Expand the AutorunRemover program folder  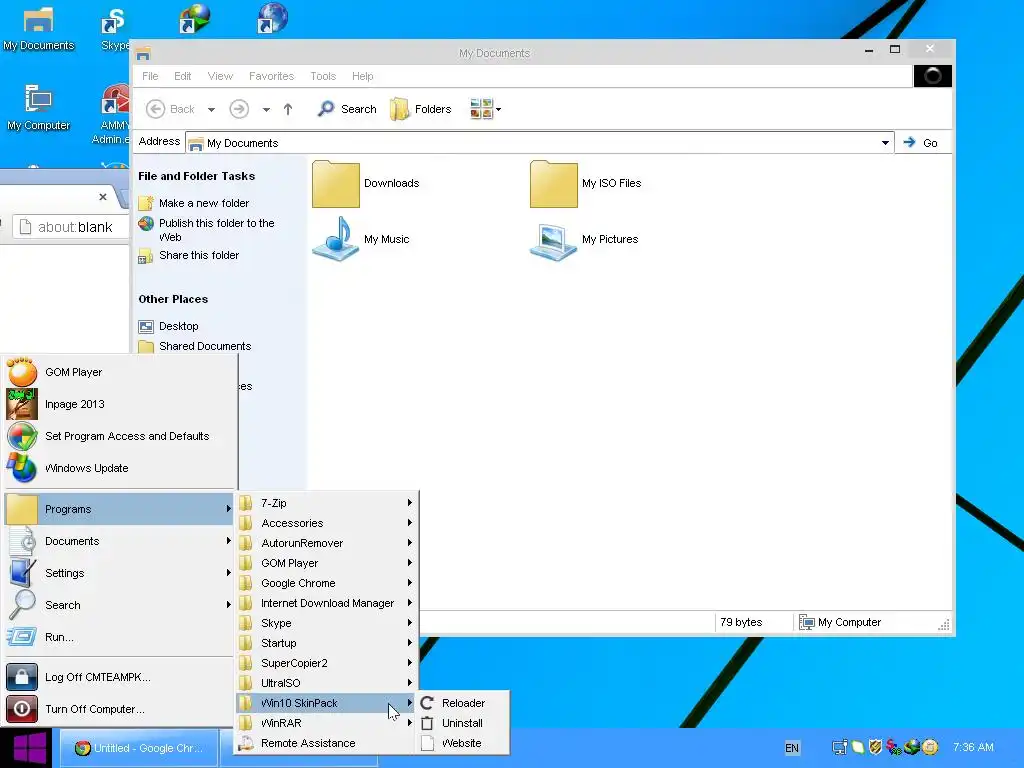click(326, 543)
